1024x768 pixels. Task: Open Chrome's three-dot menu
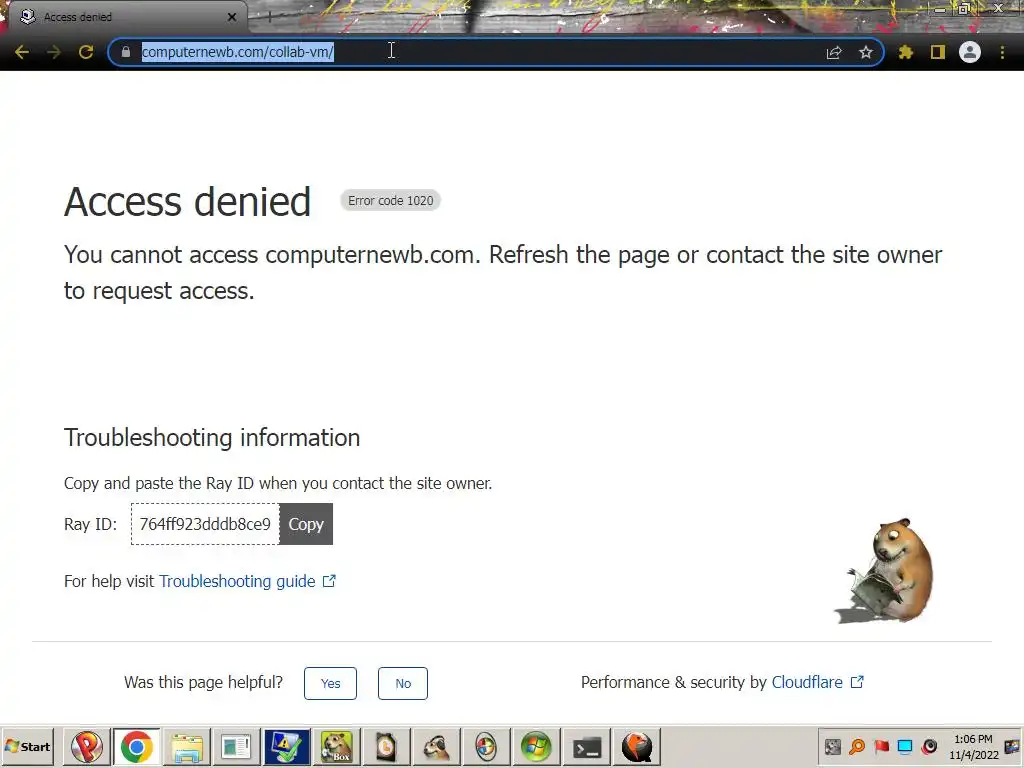(x=1002, y=52)
